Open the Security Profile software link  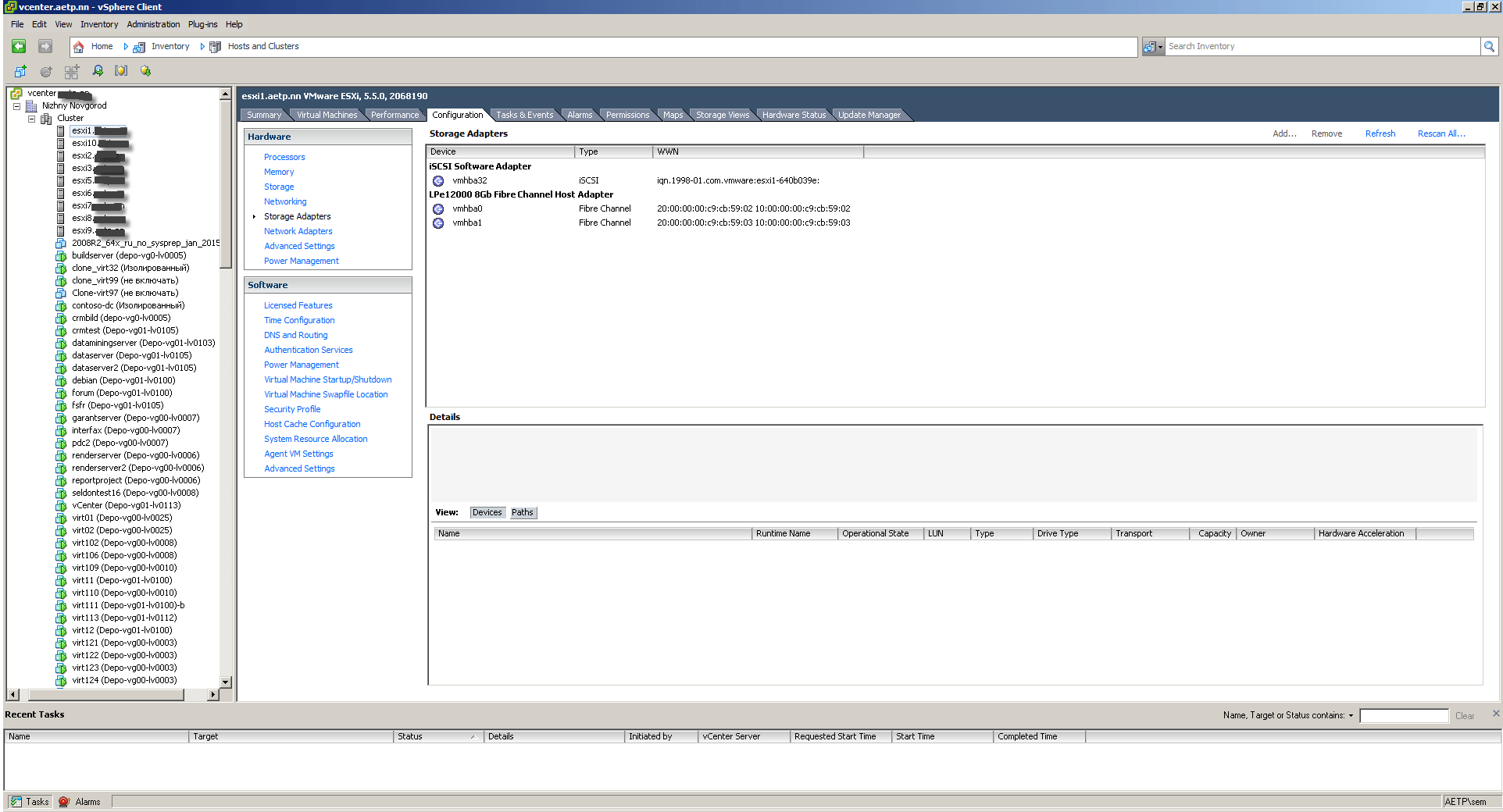click(x=292, y=410)
